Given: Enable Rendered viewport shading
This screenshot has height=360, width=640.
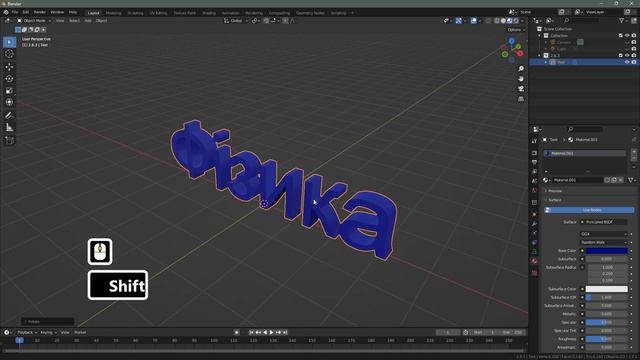Looking at the screenshot, I should pos(516,21).
